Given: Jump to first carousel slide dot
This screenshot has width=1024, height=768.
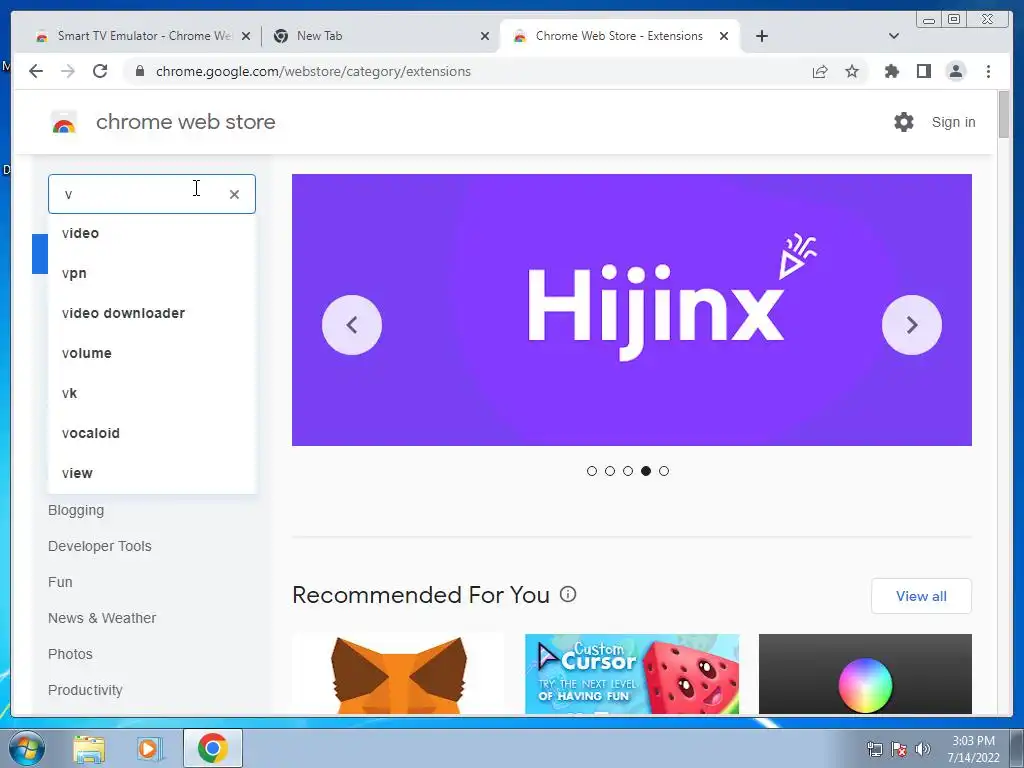Looking at the screenshot, I should [592, 471].
